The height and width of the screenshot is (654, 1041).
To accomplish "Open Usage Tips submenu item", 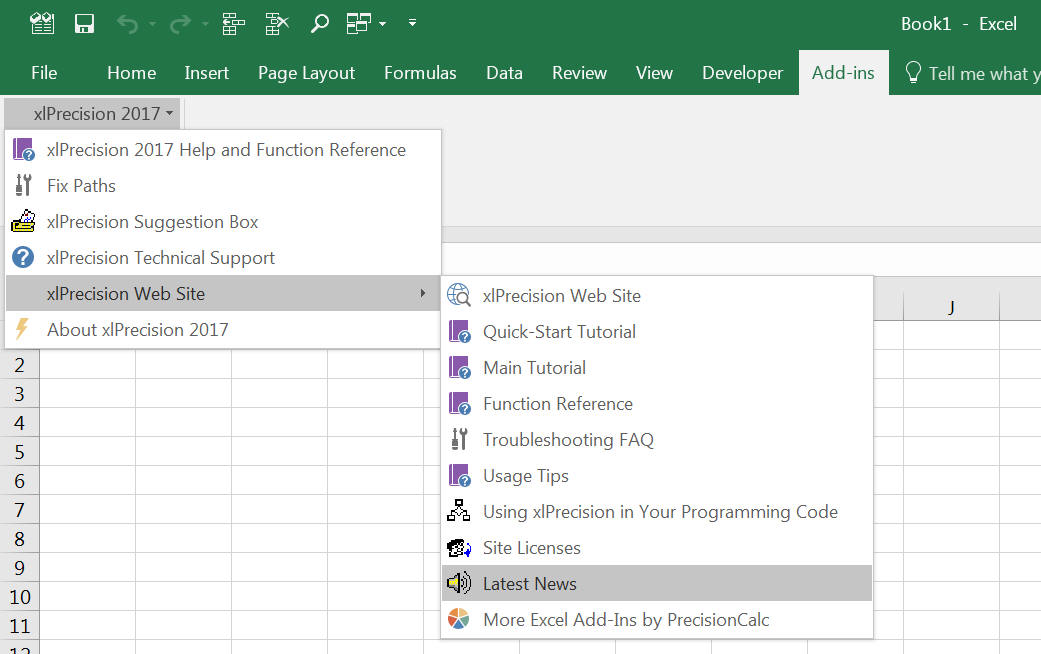I will click(x=657, y=475).
